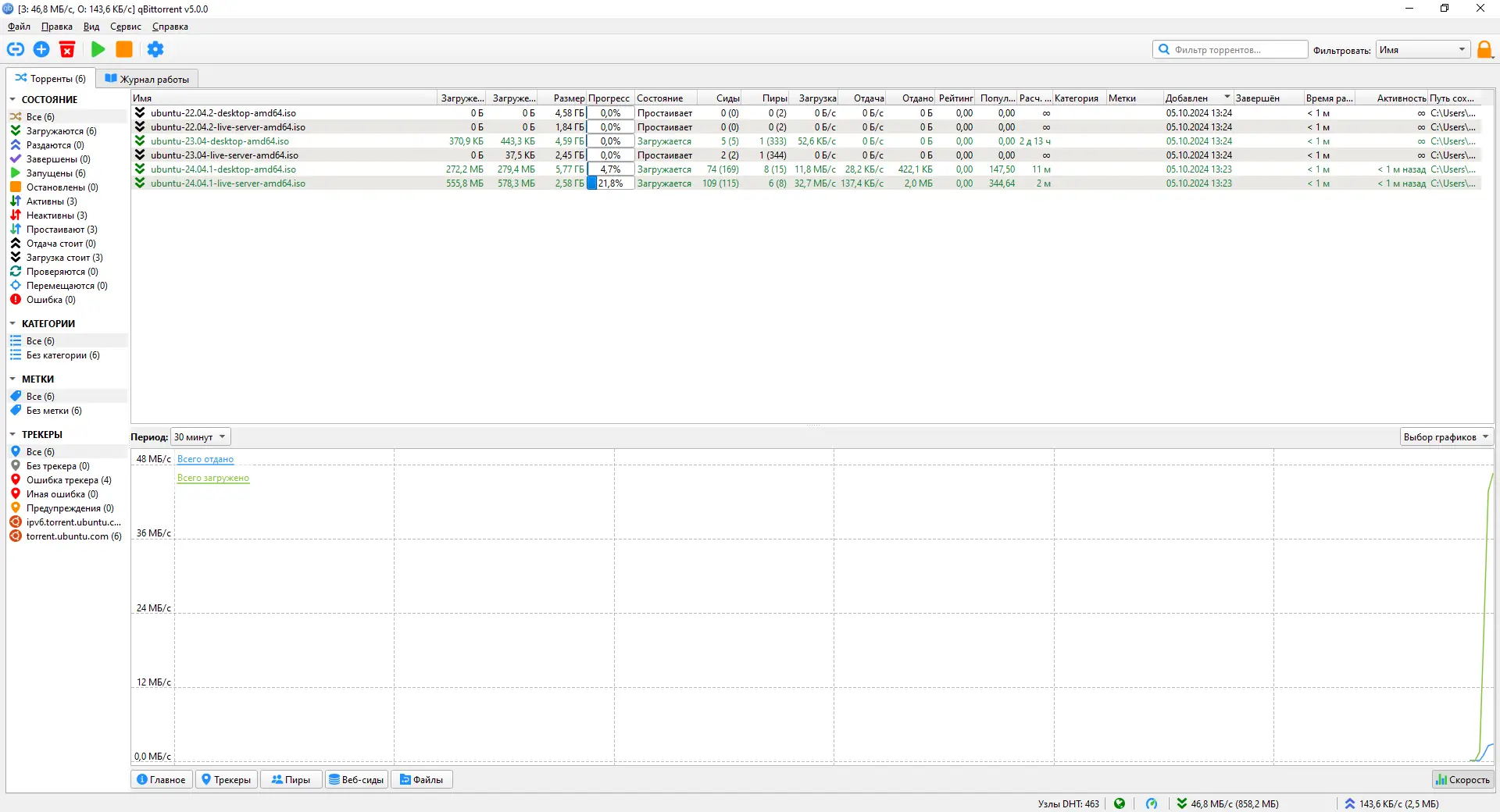Click the 21,8% progress bar of ubuntu-24.04.1-live-server
1500x812 pixels.
pyautogui.click(x=610, y=183)
